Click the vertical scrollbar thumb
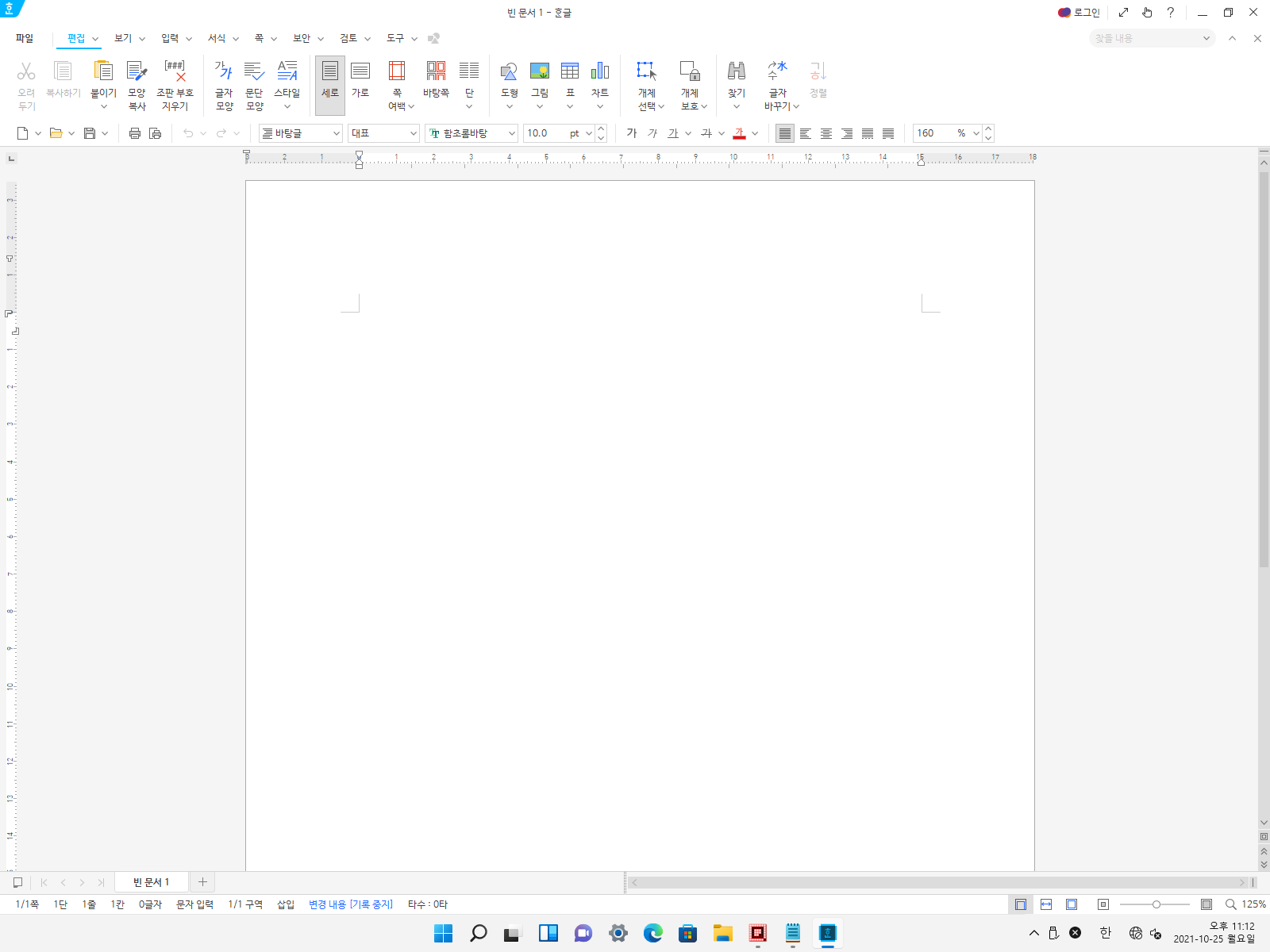Screen dimensions: 1270x952 [x=1264, y=369]
